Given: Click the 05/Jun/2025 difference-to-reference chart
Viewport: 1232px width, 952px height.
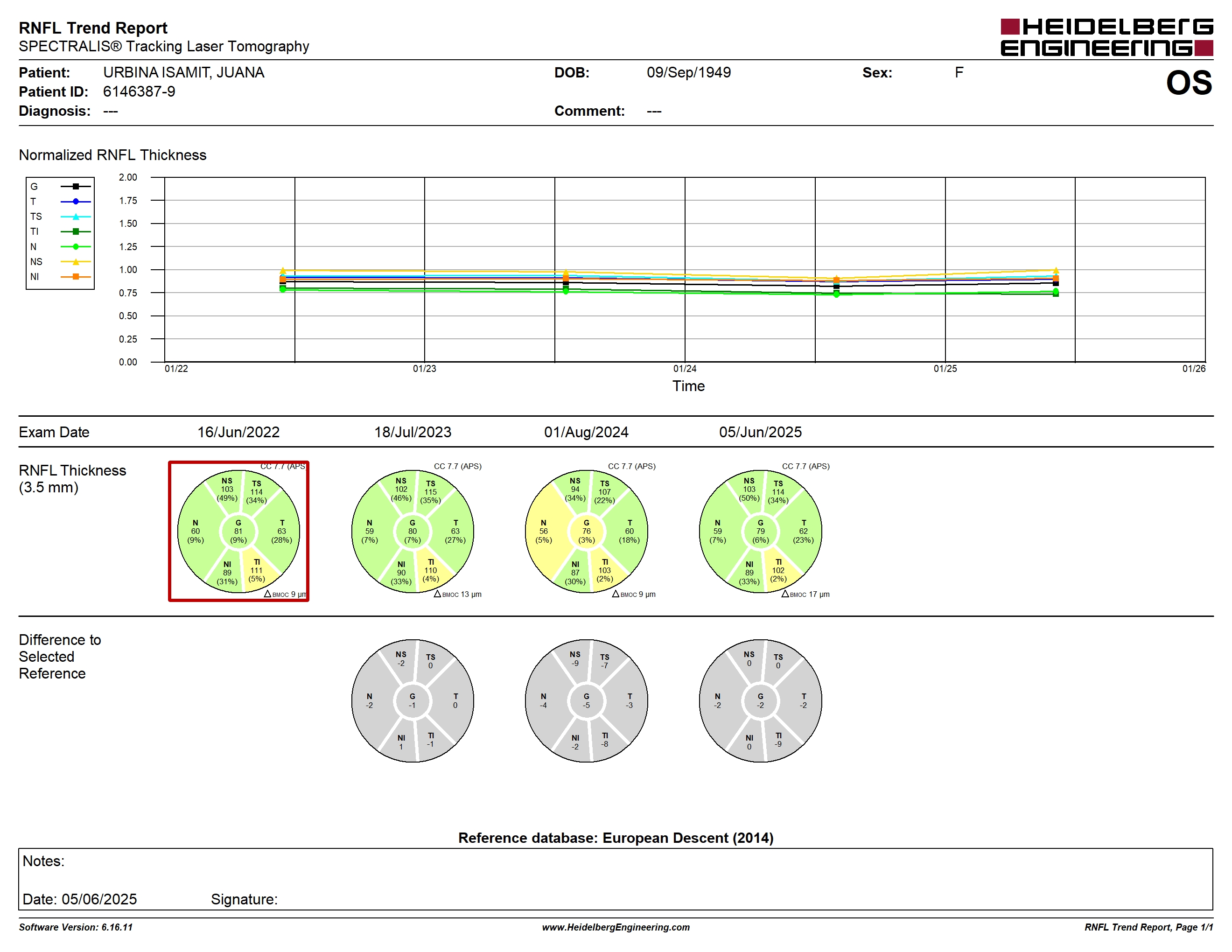Looking at the screenshot, I should pos(760,701).
